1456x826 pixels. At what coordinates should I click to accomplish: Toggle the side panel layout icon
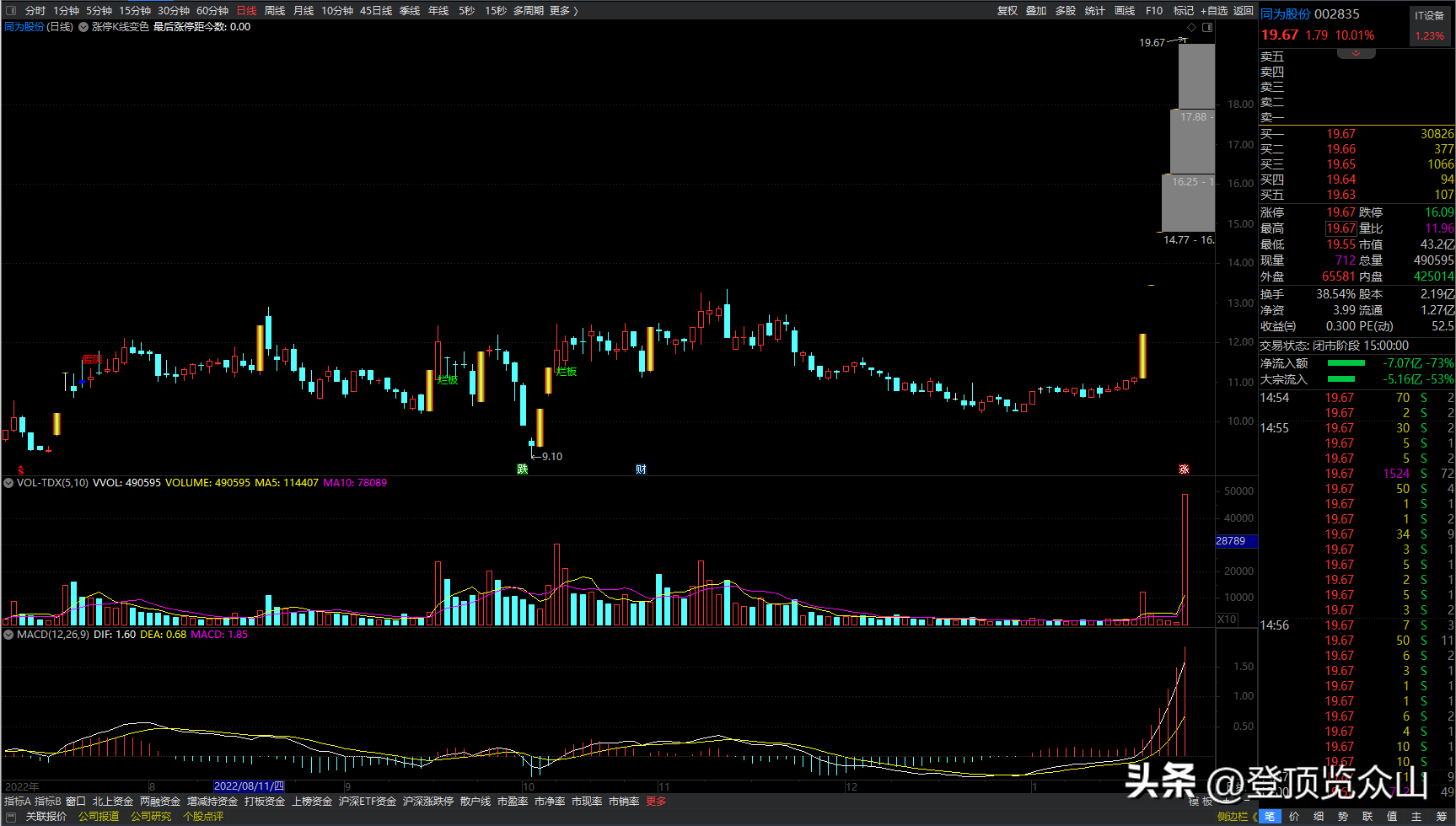[1207, 28]
